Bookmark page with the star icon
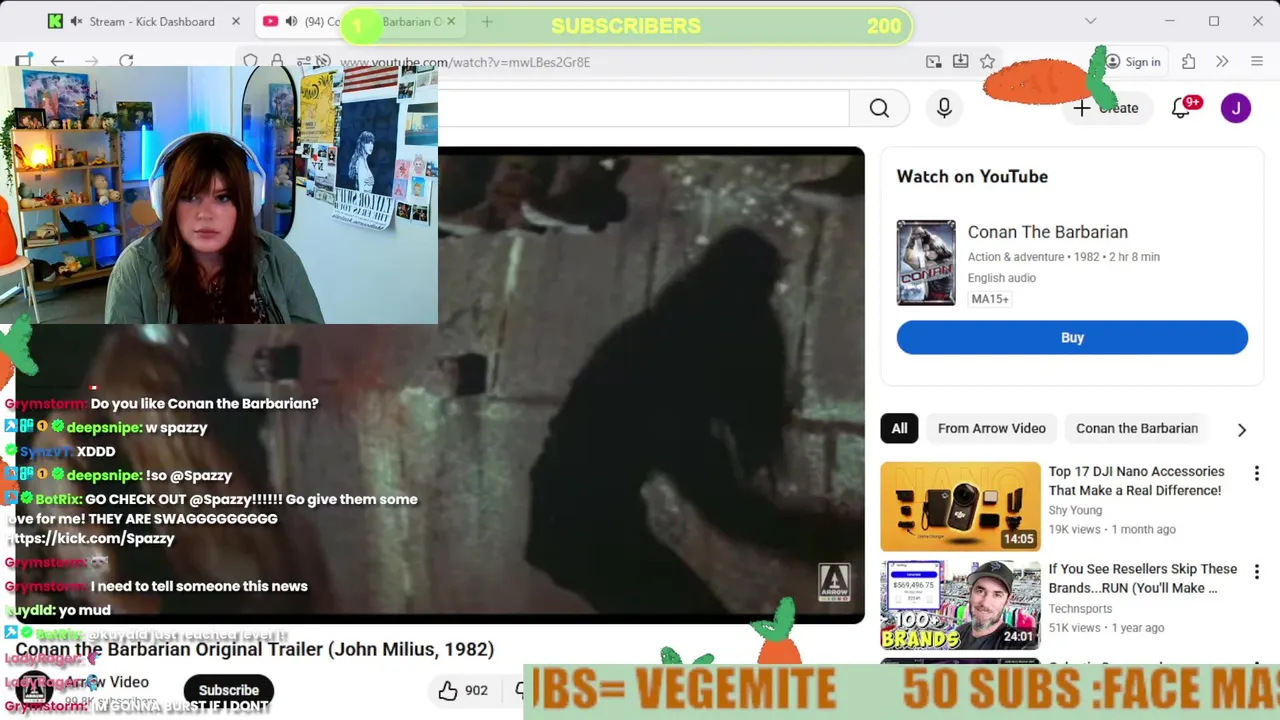The height and width of the screenshot is (720, 1280). coord(987,62)
